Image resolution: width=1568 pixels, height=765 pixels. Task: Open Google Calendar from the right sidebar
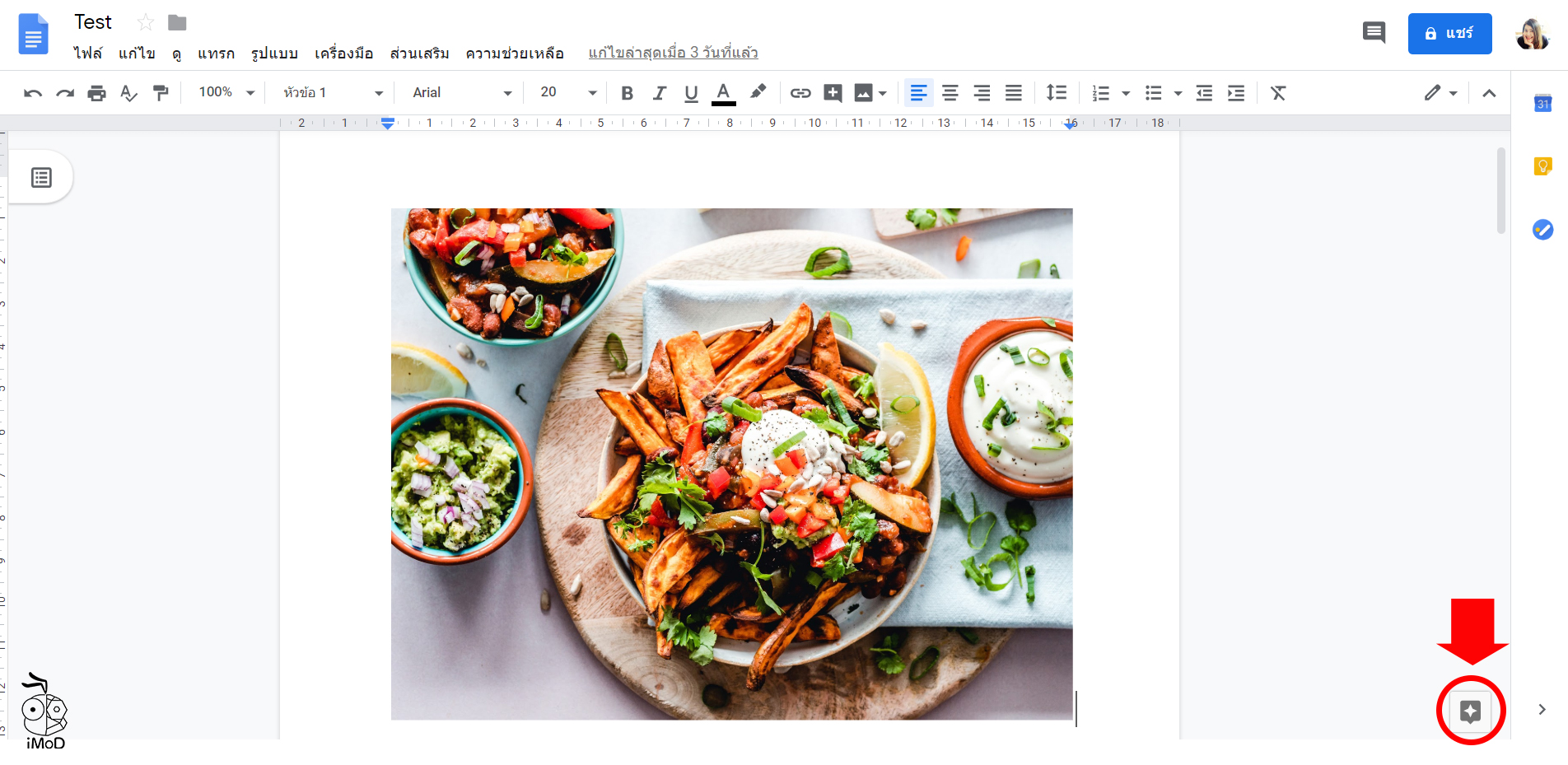[x=1542, y=104]
